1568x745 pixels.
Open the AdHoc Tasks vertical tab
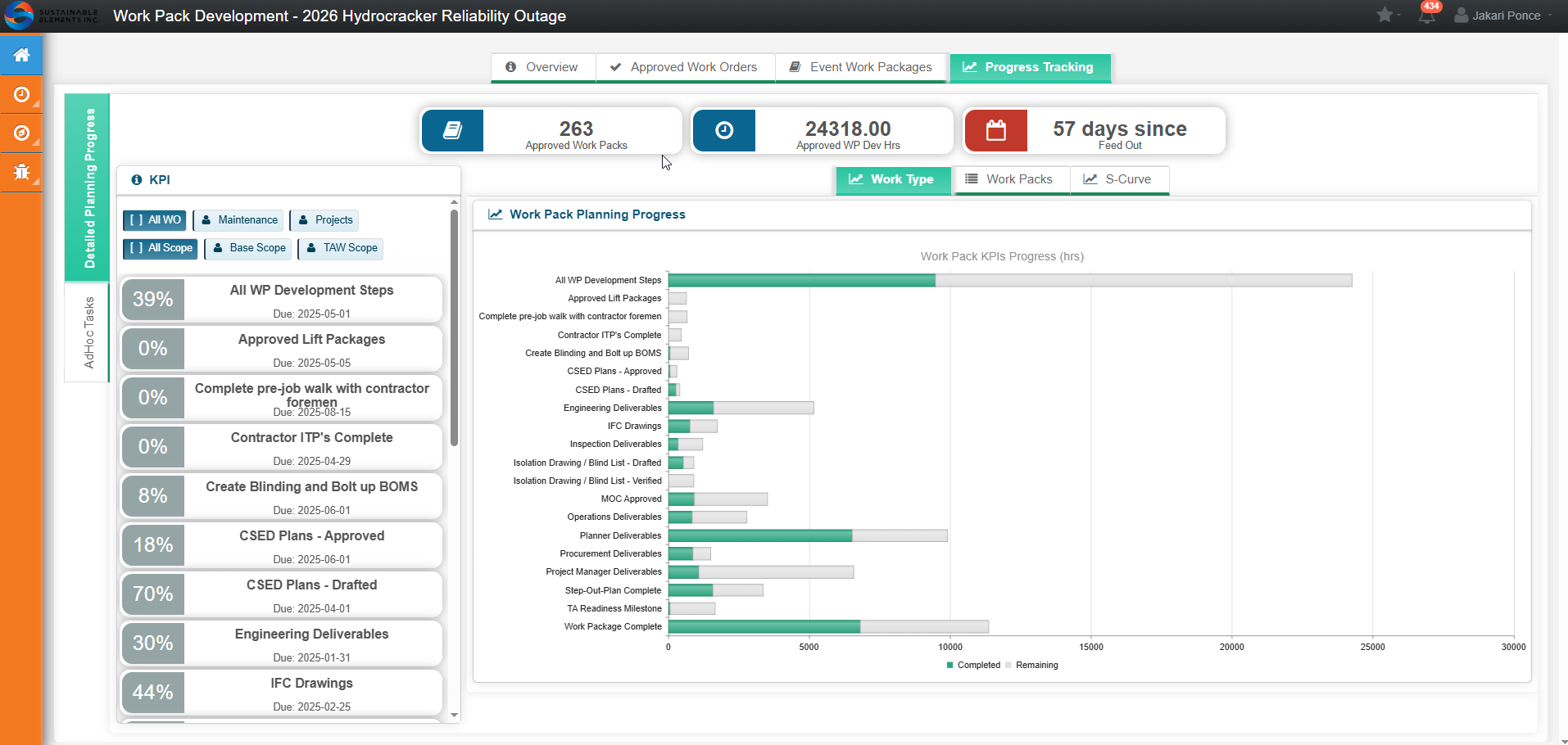click(88, 332)
